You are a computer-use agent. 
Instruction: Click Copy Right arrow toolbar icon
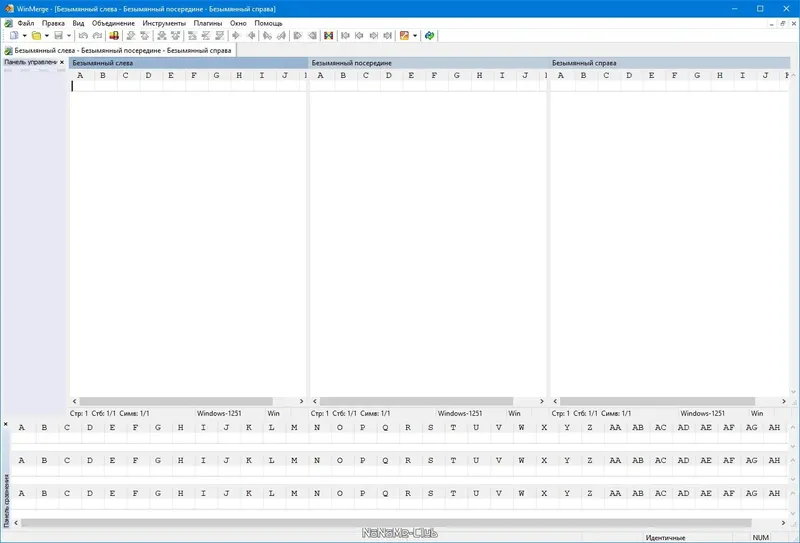click(x=236, y=36)
